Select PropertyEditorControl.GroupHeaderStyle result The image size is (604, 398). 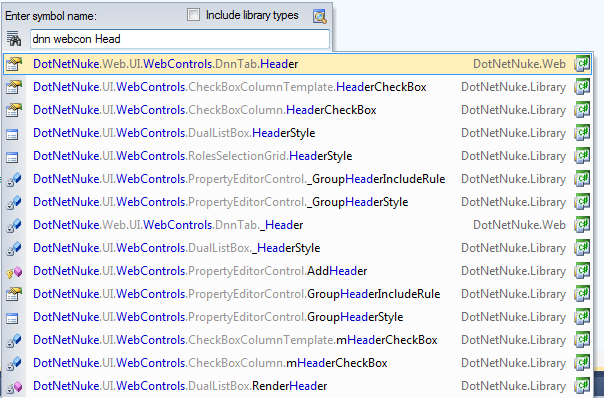click(297, 317)
